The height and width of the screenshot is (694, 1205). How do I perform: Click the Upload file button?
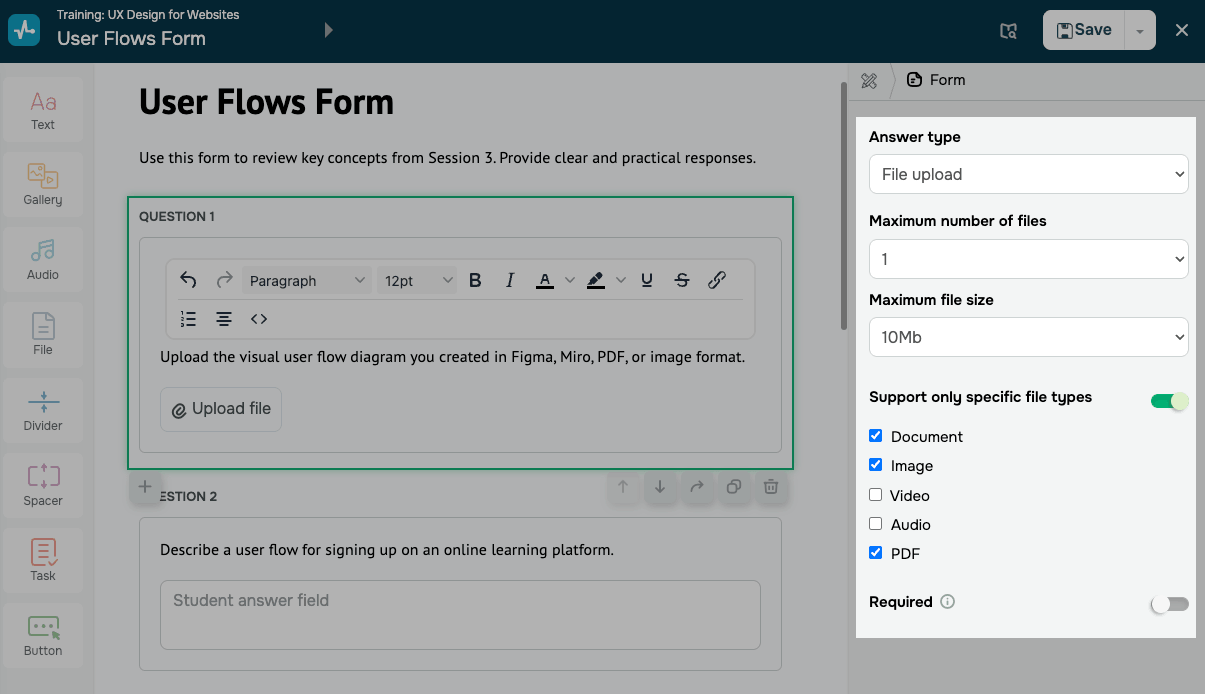tap(221, 409)
